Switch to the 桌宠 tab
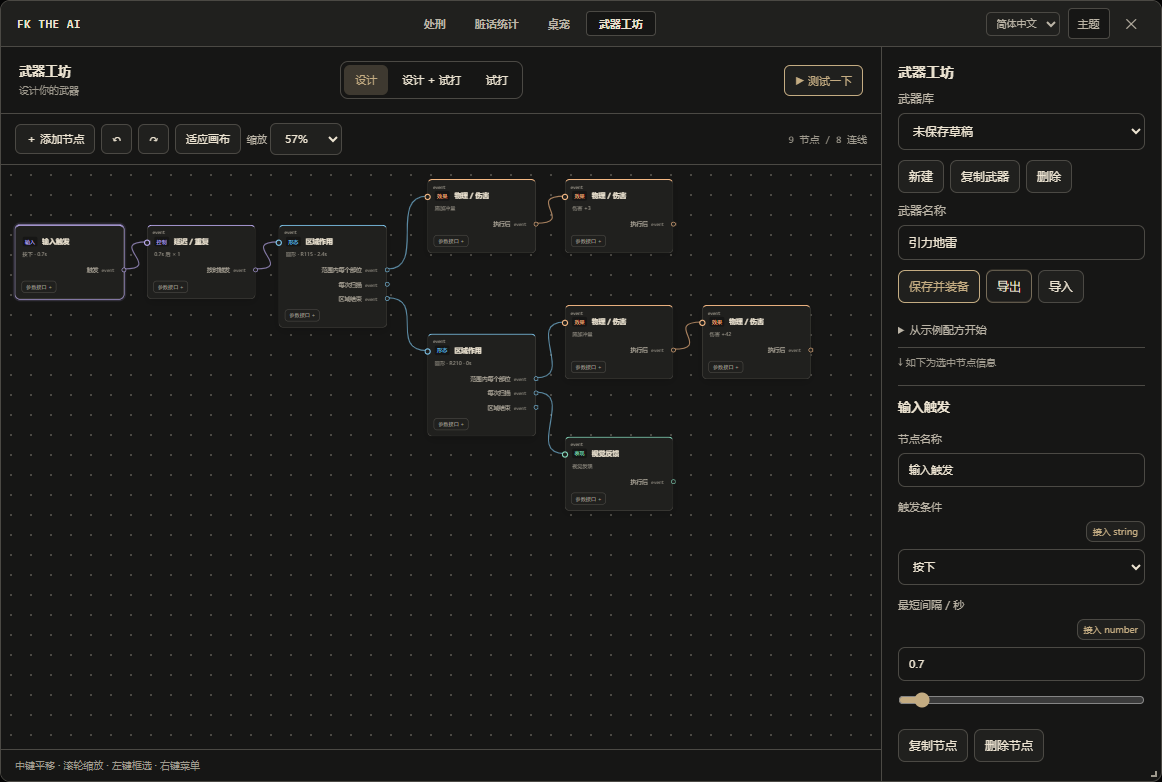 [559, 24]
